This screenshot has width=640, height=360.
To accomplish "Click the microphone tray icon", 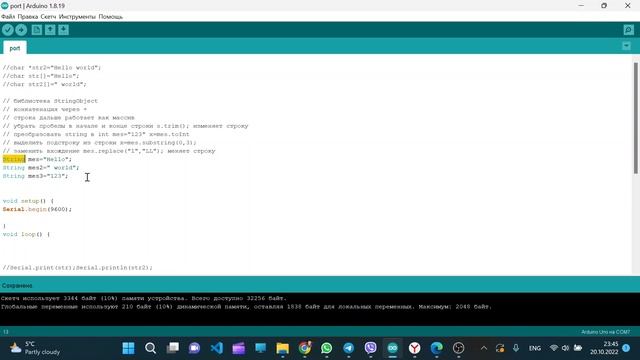I will click(x=516, y=348).
